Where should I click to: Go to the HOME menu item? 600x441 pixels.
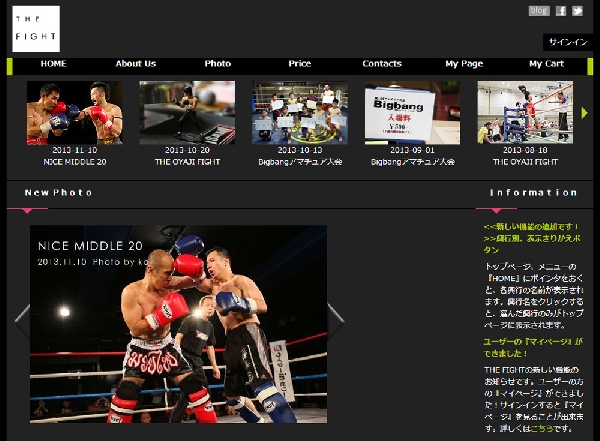point(54,64)
